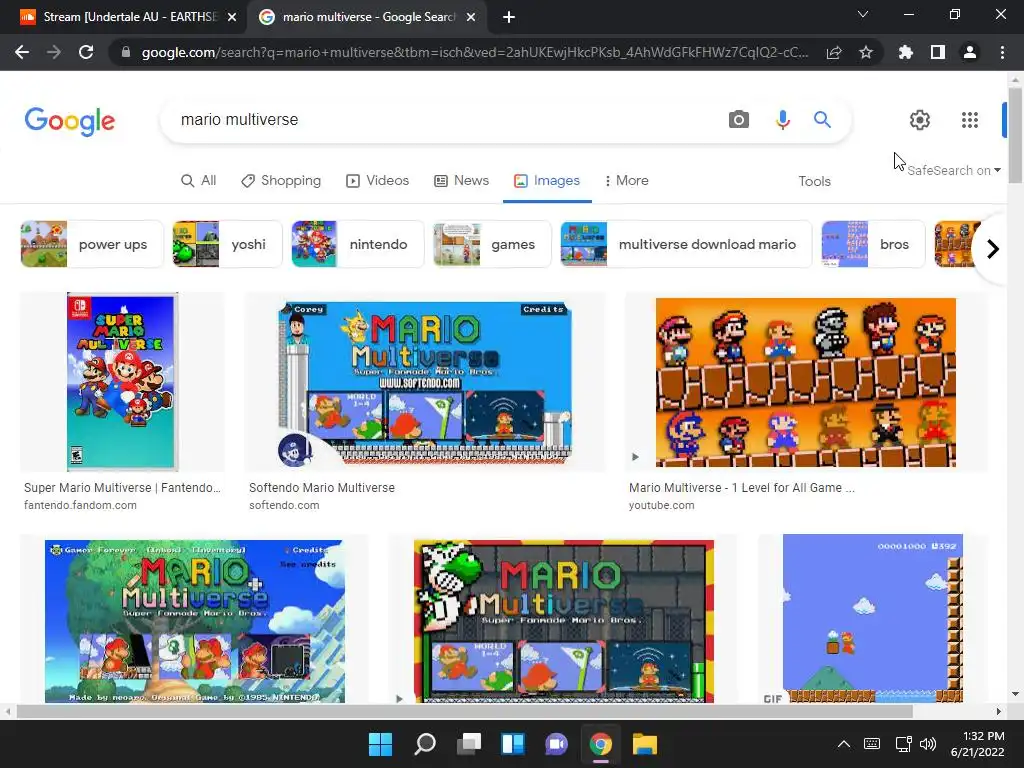Go to Google homepage via logo
This screenshot has height=768, width=1024.
click(x=70, y=121)
